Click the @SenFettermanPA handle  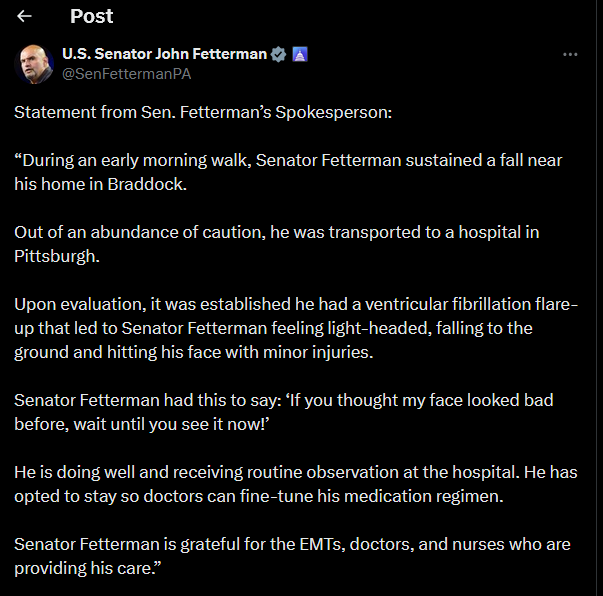point(127,74)
